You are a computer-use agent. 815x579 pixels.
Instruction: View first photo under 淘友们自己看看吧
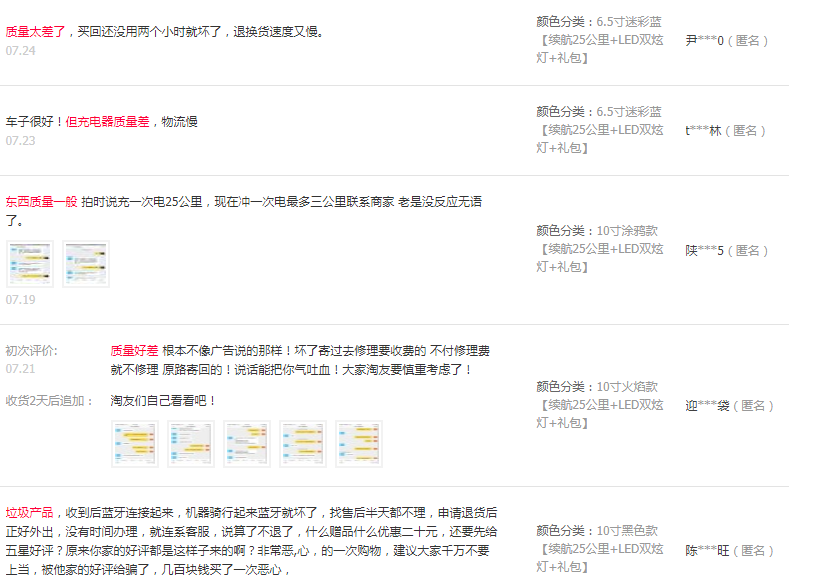(x=134, y=444)
